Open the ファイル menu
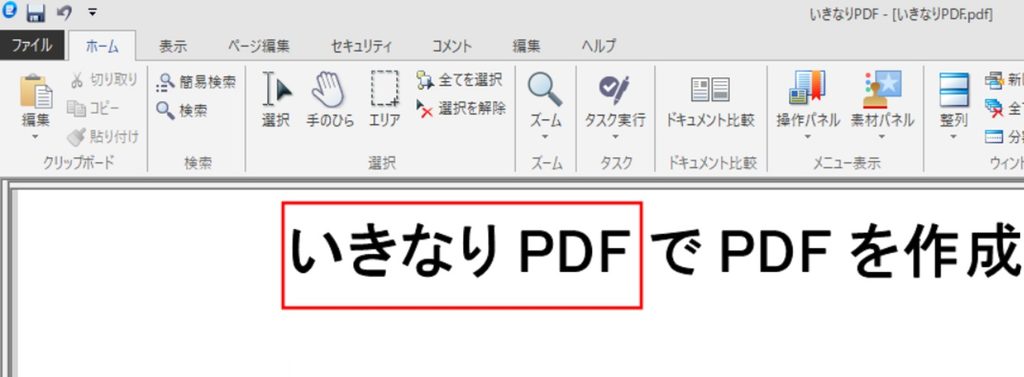Viewport: 1024px width, 377px height. (x=32, y=46)
